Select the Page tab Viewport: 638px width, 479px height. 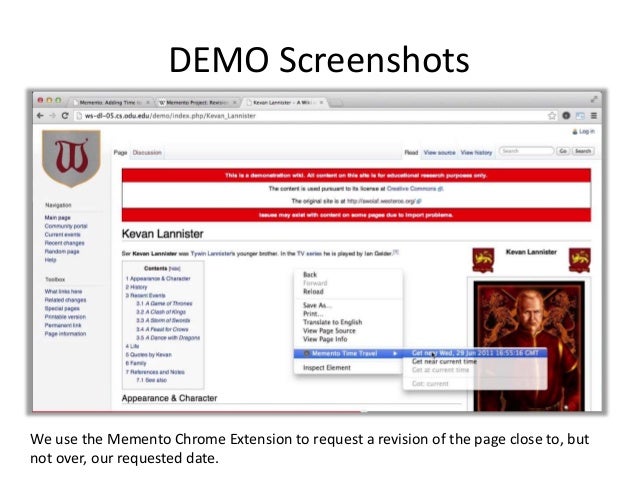[x=120, y=153]
